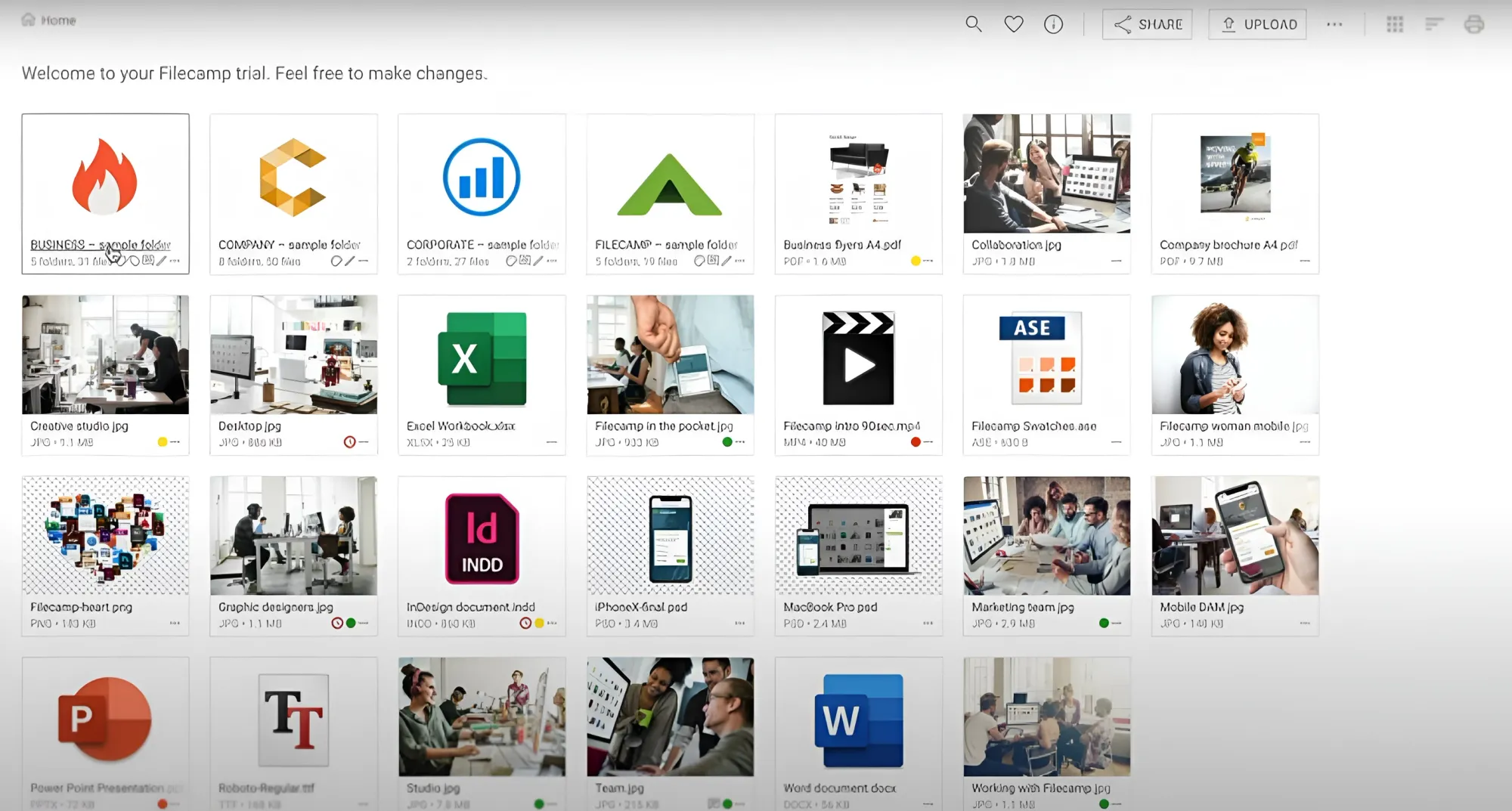Click the yellow label dot on Creative studio.jpg
The image size is (1512, 811).
[x=163, y=442]
